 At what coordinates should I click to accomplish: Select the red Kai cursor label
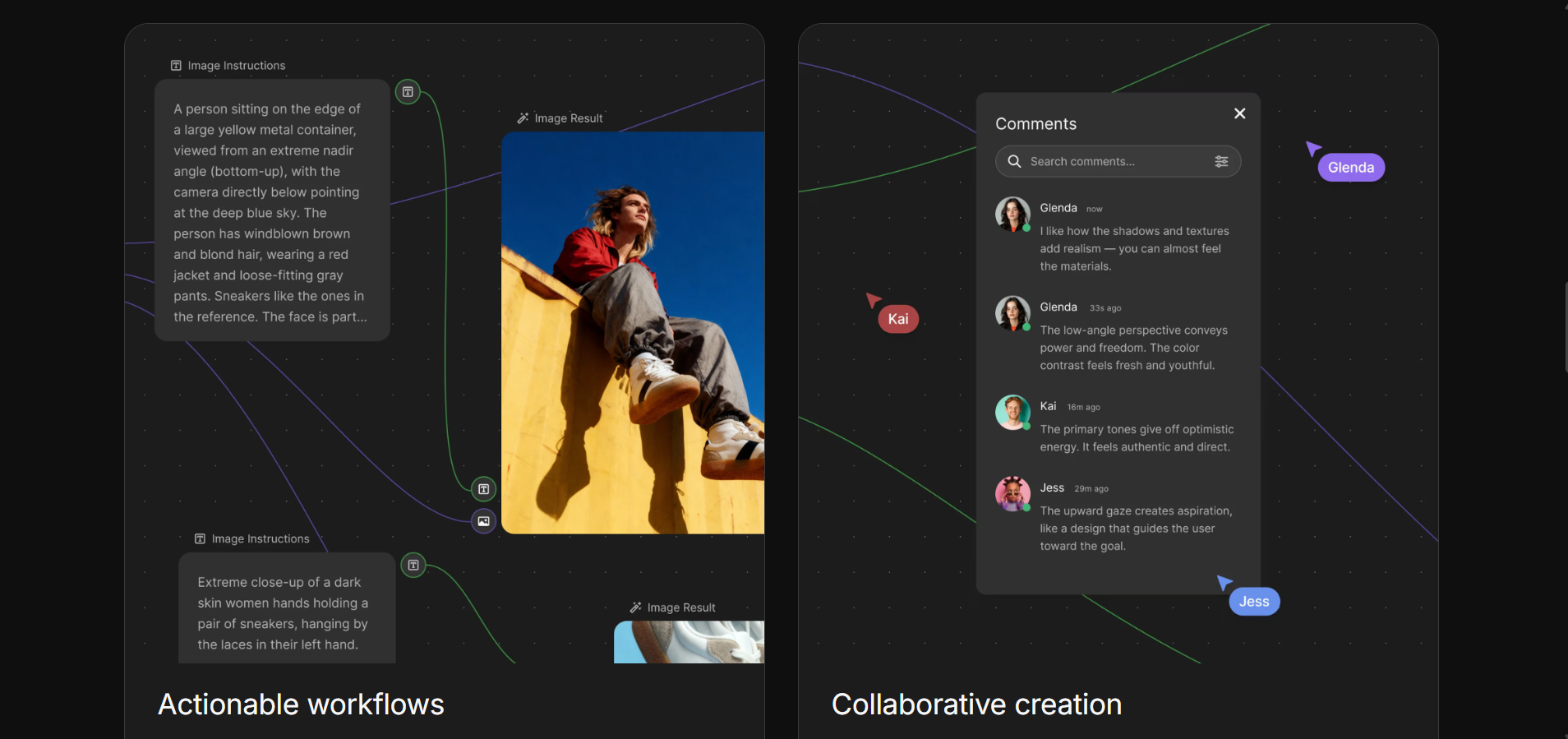coord(897,319)
